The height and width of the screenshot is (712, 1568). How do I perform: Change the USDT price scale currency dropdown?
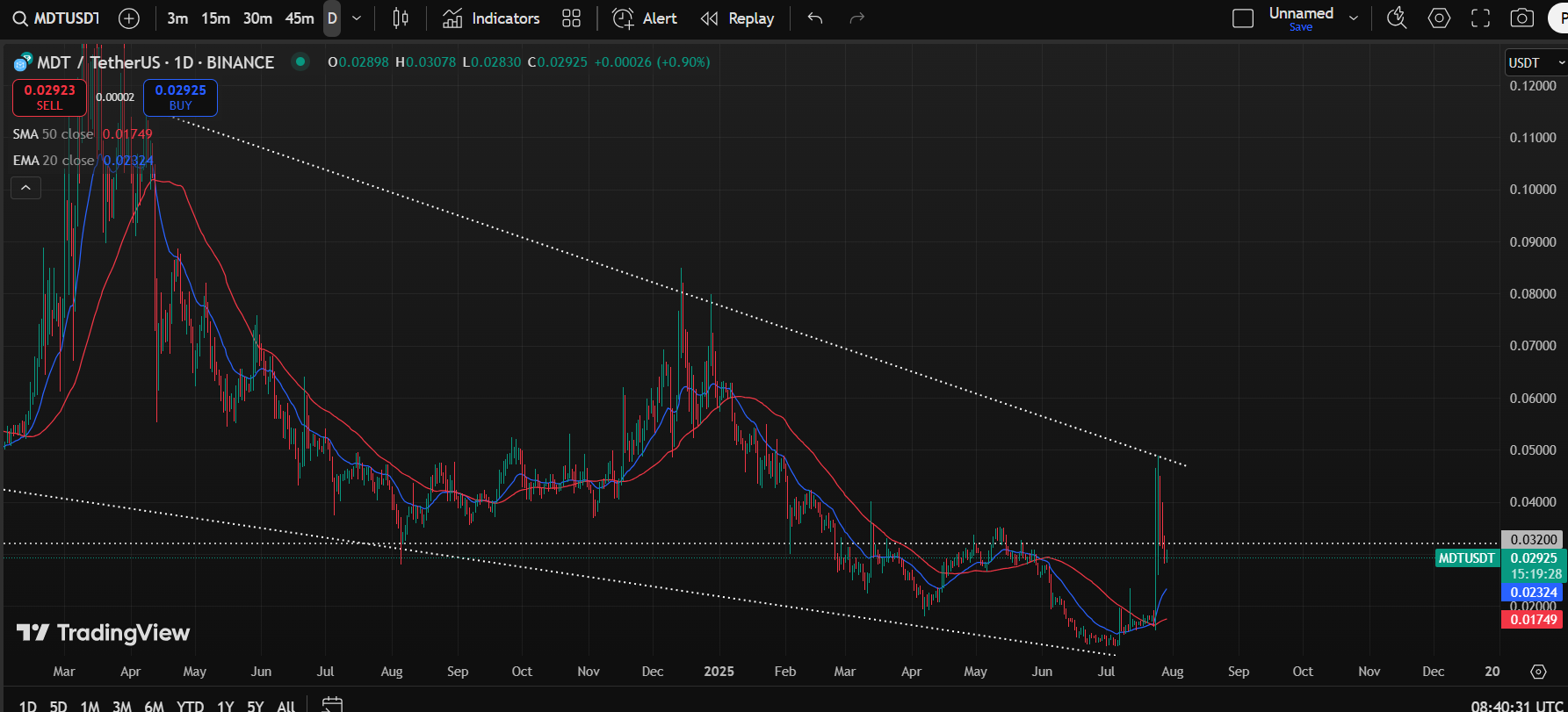1535,63
